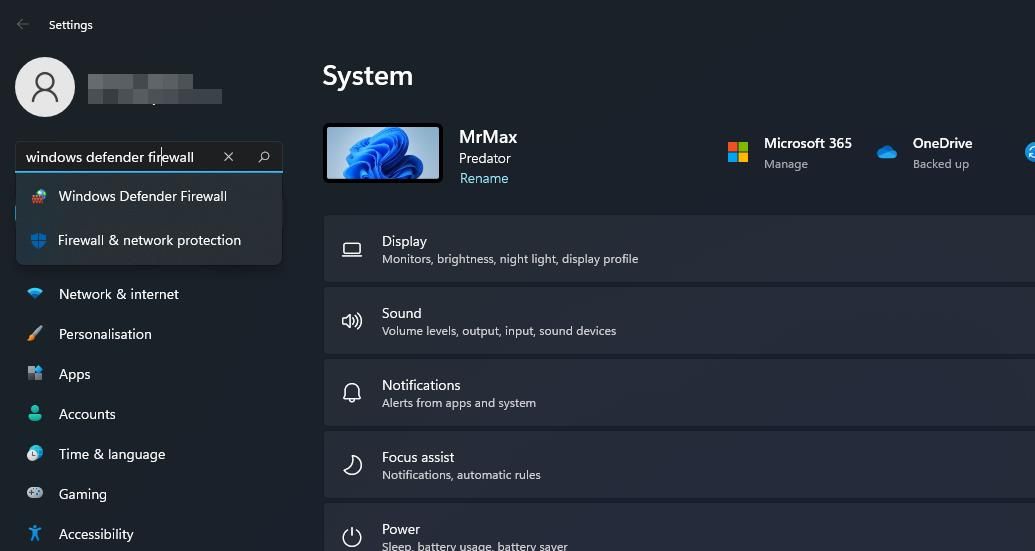Open Power settings row
1035x551 pixels.
click(680, 530)
